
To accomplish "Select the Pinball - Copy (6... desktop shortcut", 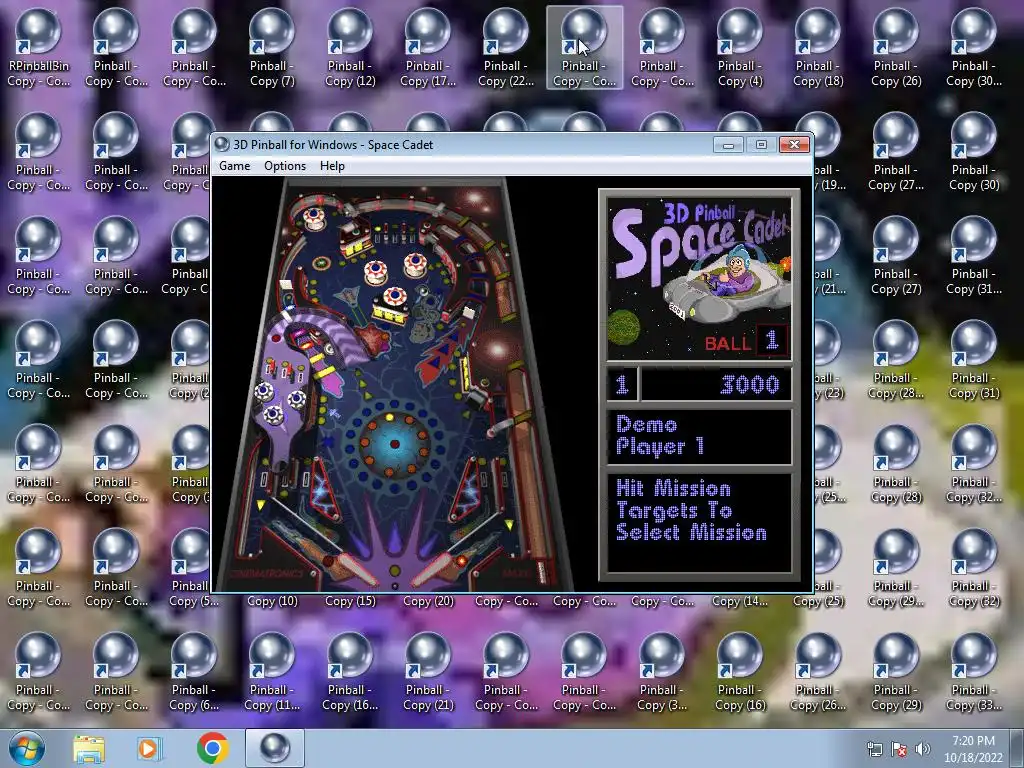I will point(194,673).
